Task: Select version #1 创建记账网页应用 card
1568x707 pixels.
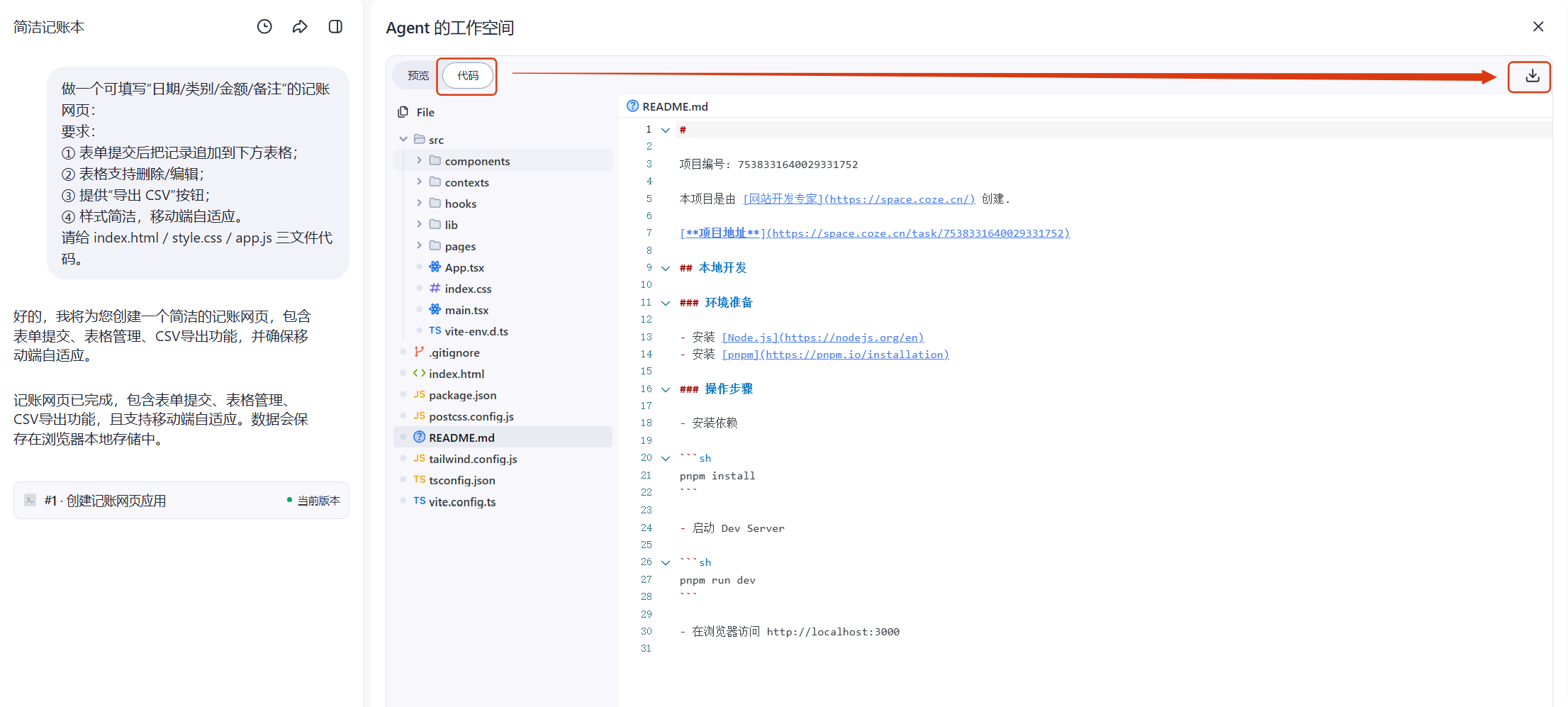Action: point(181,501)
